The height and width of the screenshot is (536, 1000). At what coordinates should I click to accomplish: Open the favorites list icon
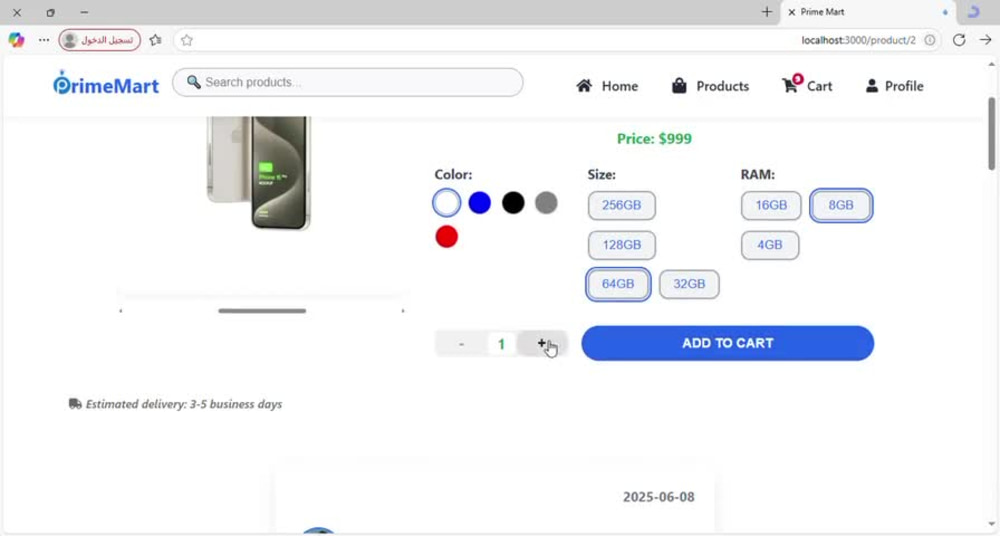[156, 40]
